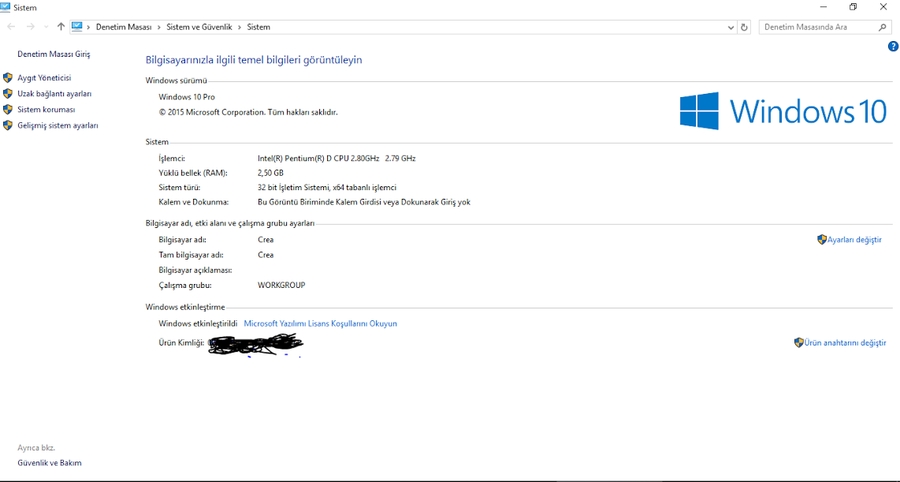Image resolution: width=900 pixels, height=482 pixels.
Task: Click Crea next to Bilgisayar adı
Action: (266, 240)
